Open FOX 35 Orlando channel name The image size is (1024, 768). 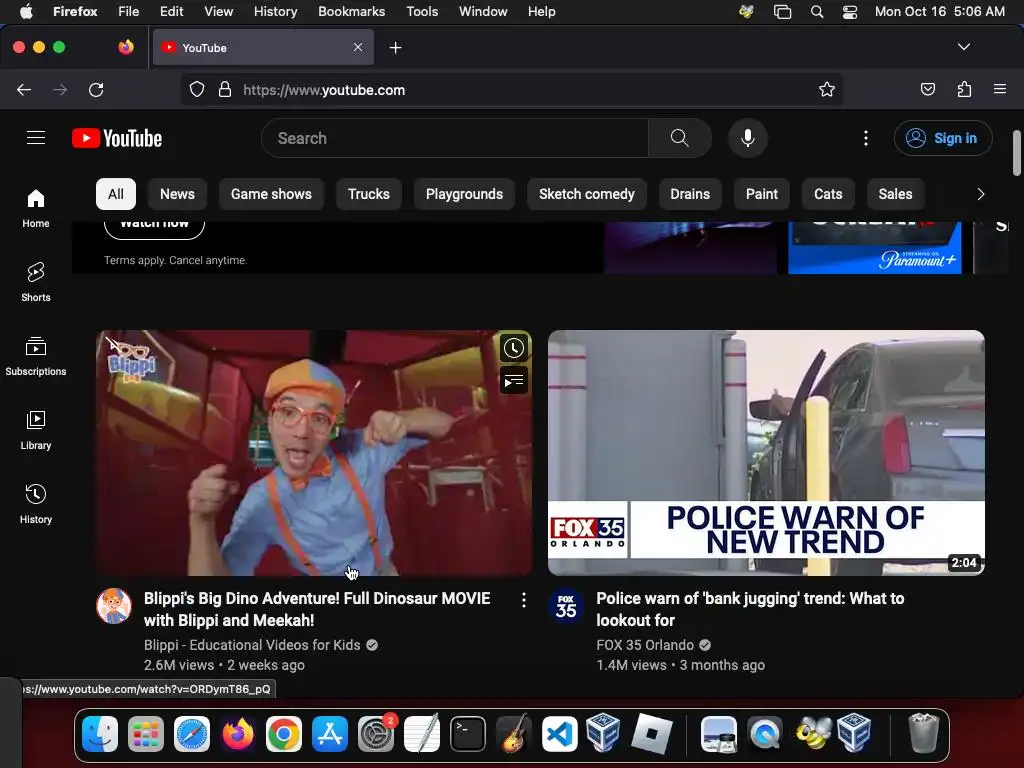[x=645, y=645]
